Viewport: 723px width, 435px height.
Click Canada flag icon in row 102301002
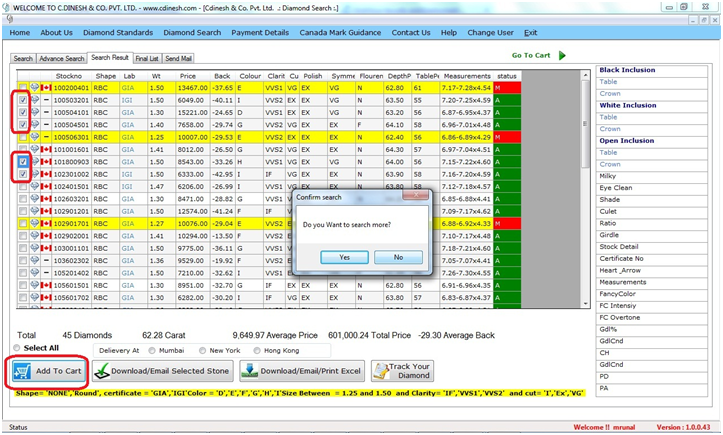coord(46,174)
